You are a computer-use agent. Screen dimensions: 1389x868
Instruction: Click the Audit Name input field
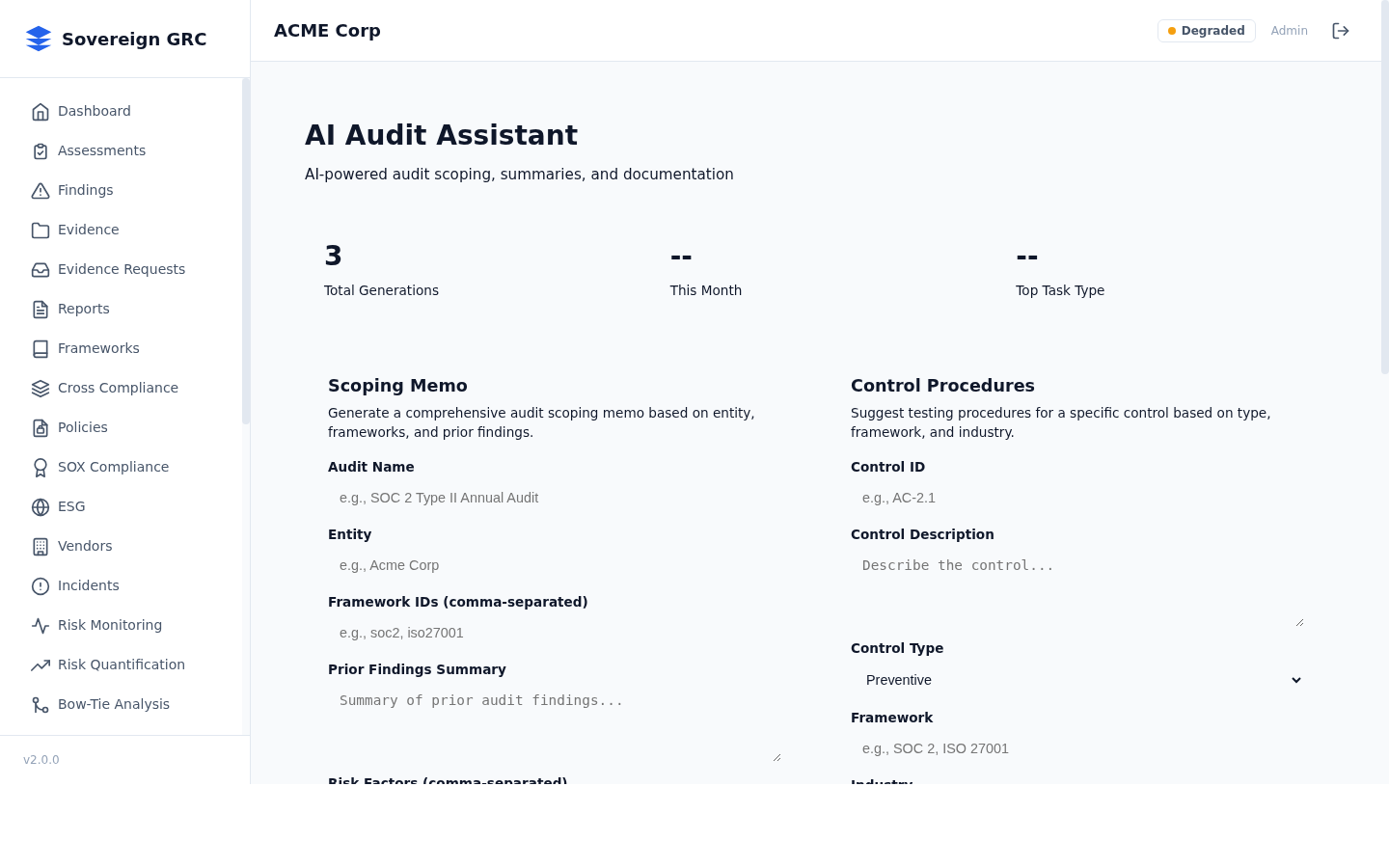pos(554,498)
